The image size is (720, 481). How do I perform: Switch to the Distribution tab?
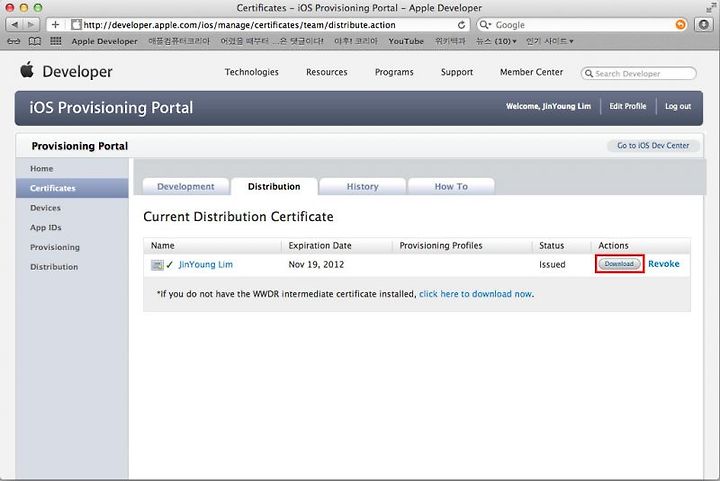(x=274, y=186)
